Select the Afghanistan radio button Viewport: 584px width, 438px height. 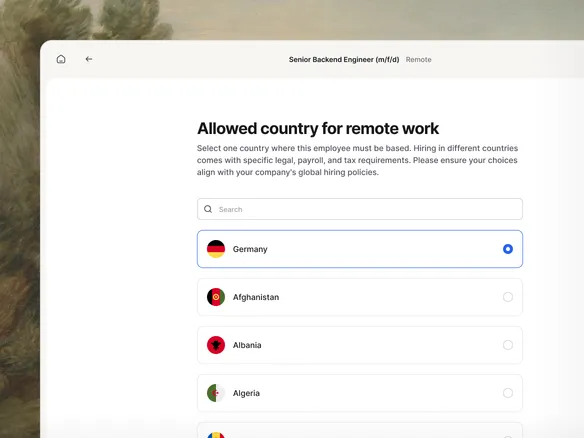(508, 297)
